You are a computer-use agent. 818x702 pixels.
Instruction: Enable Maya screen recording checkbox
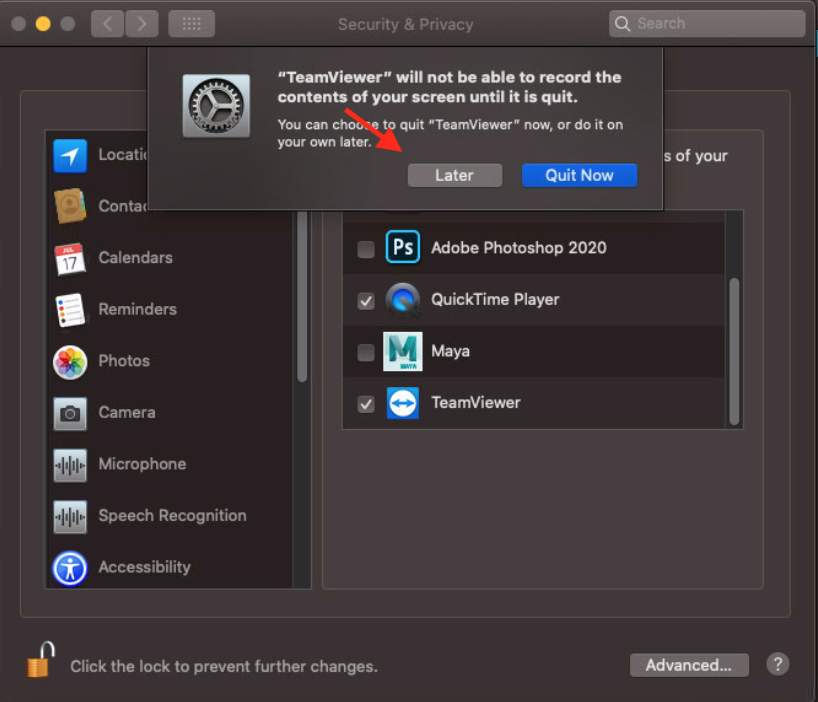click(366, 353)
